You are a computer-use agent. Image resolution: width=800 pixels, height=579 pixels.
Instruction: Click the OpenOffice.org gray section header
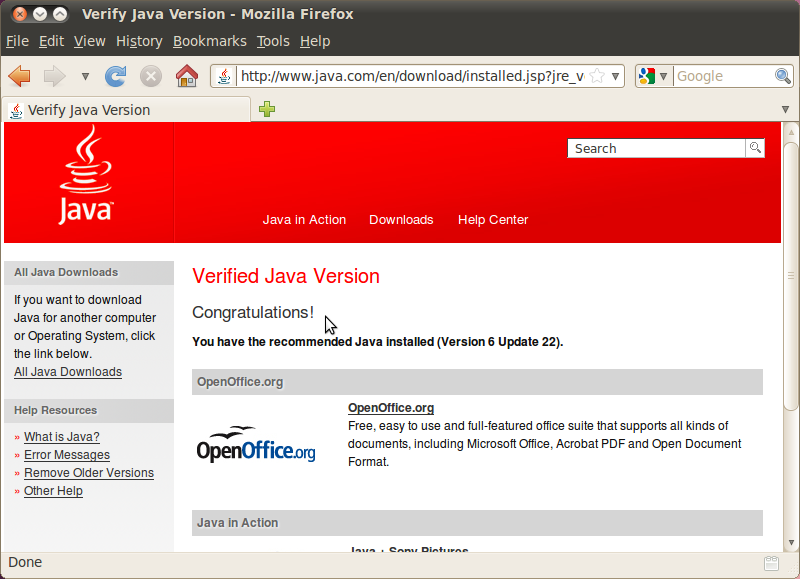477,382
